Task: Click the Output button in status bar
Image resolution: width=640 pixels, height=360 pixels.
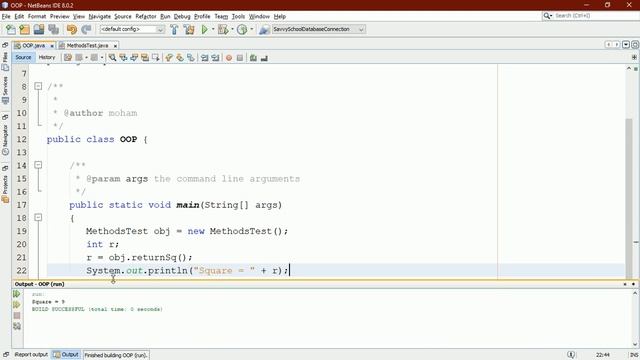Action: click(x=66, y=355)
